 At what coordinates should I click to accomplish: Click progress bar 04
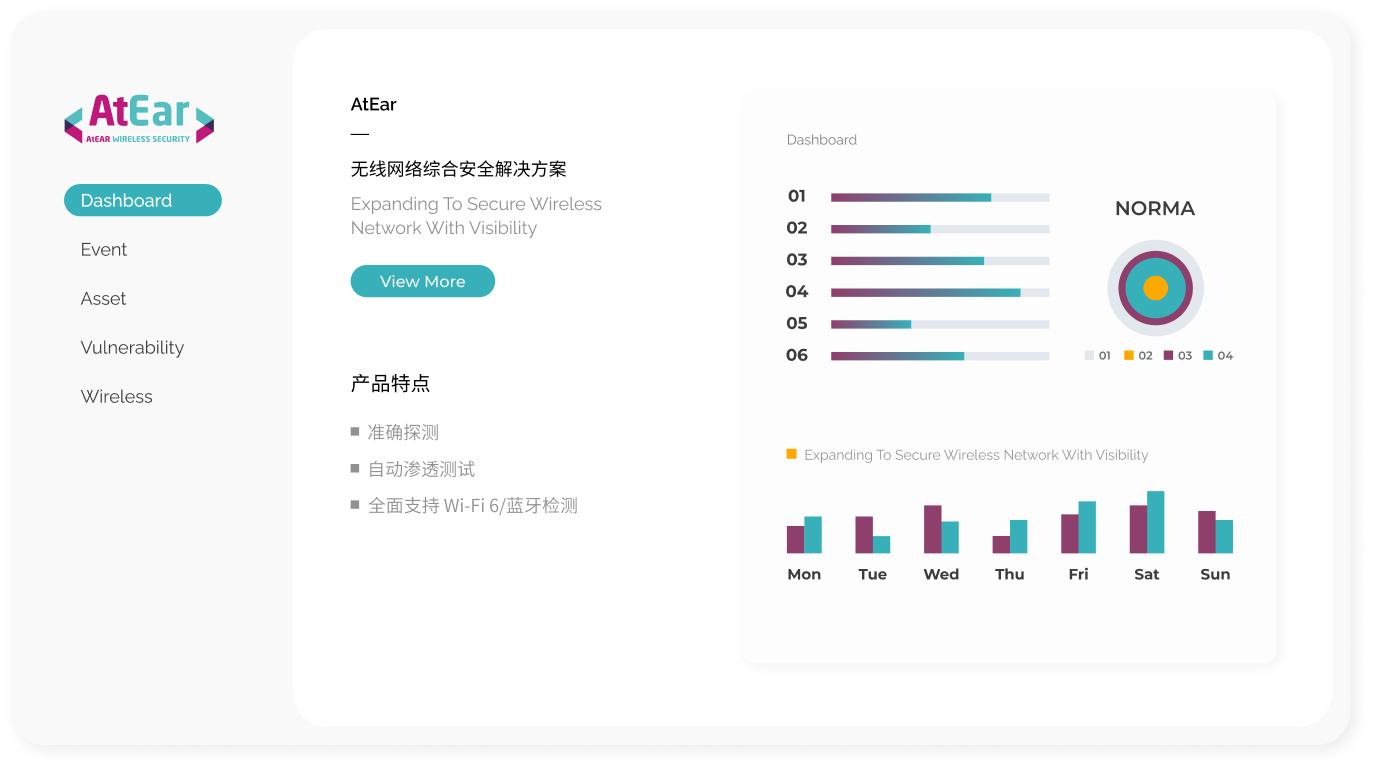tap(940, 292)
